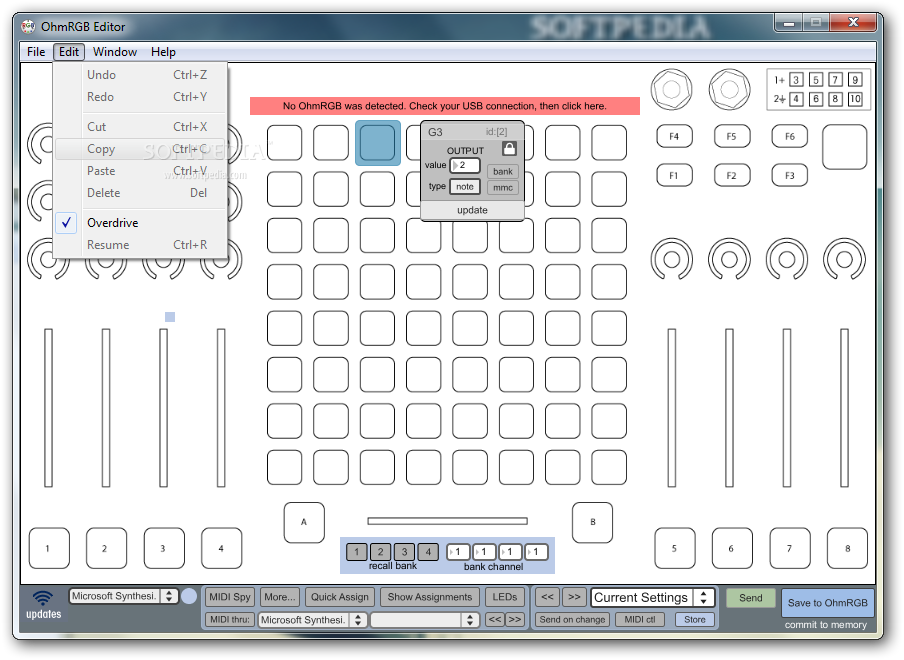Toggle channel box 4 in top right
The height and width of the screenshot is (660, 904).
click(796, 99)
